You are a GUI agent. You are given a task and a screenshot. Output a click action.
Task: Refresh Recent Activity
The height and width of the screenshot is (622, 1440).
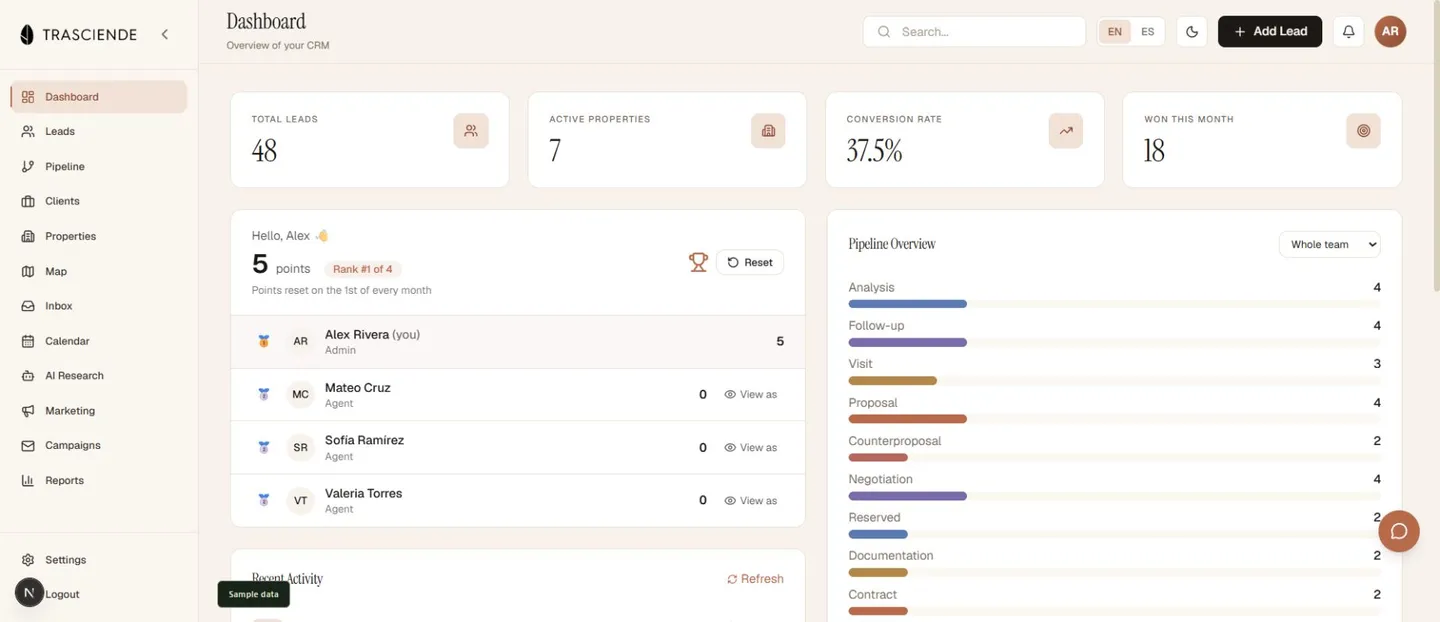coord(755,579)
